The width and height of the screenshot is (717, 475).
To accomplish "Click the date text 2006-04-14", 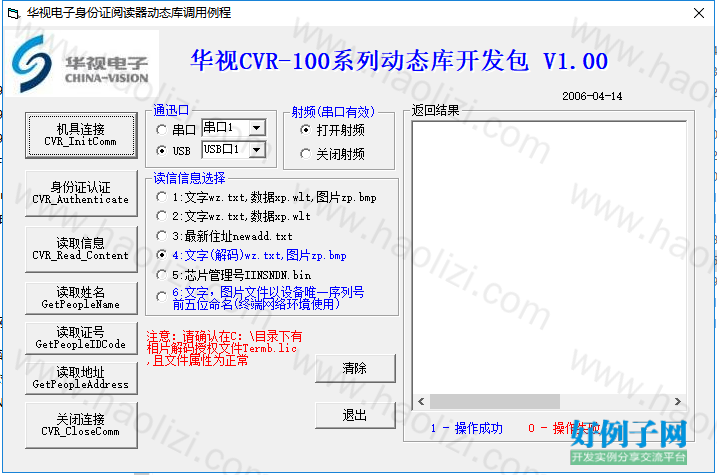I will tap(592, 96).
